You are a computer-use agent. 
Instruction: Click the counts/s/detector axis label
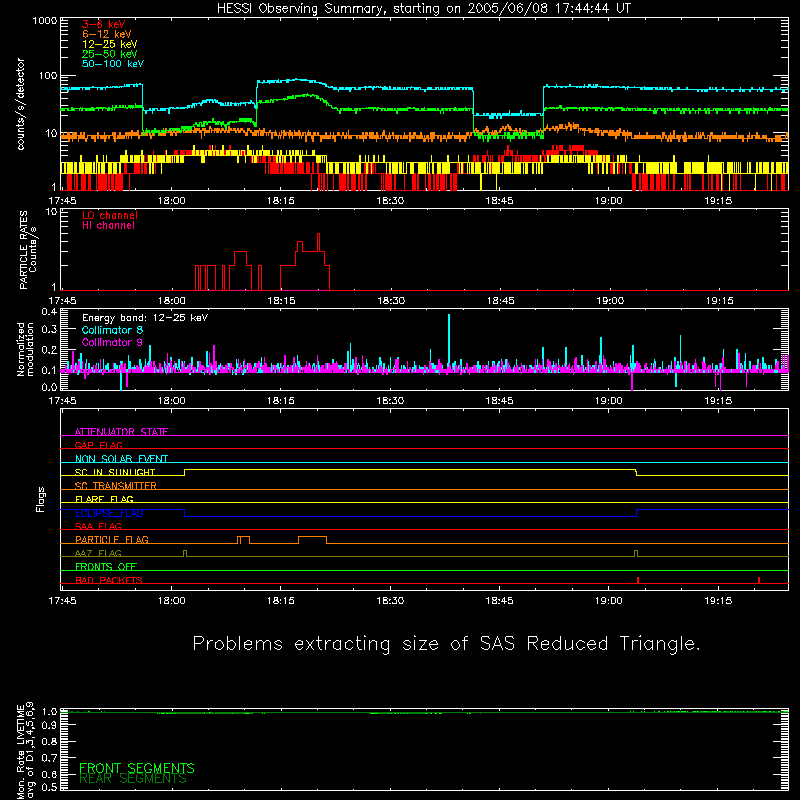point(21,104)
